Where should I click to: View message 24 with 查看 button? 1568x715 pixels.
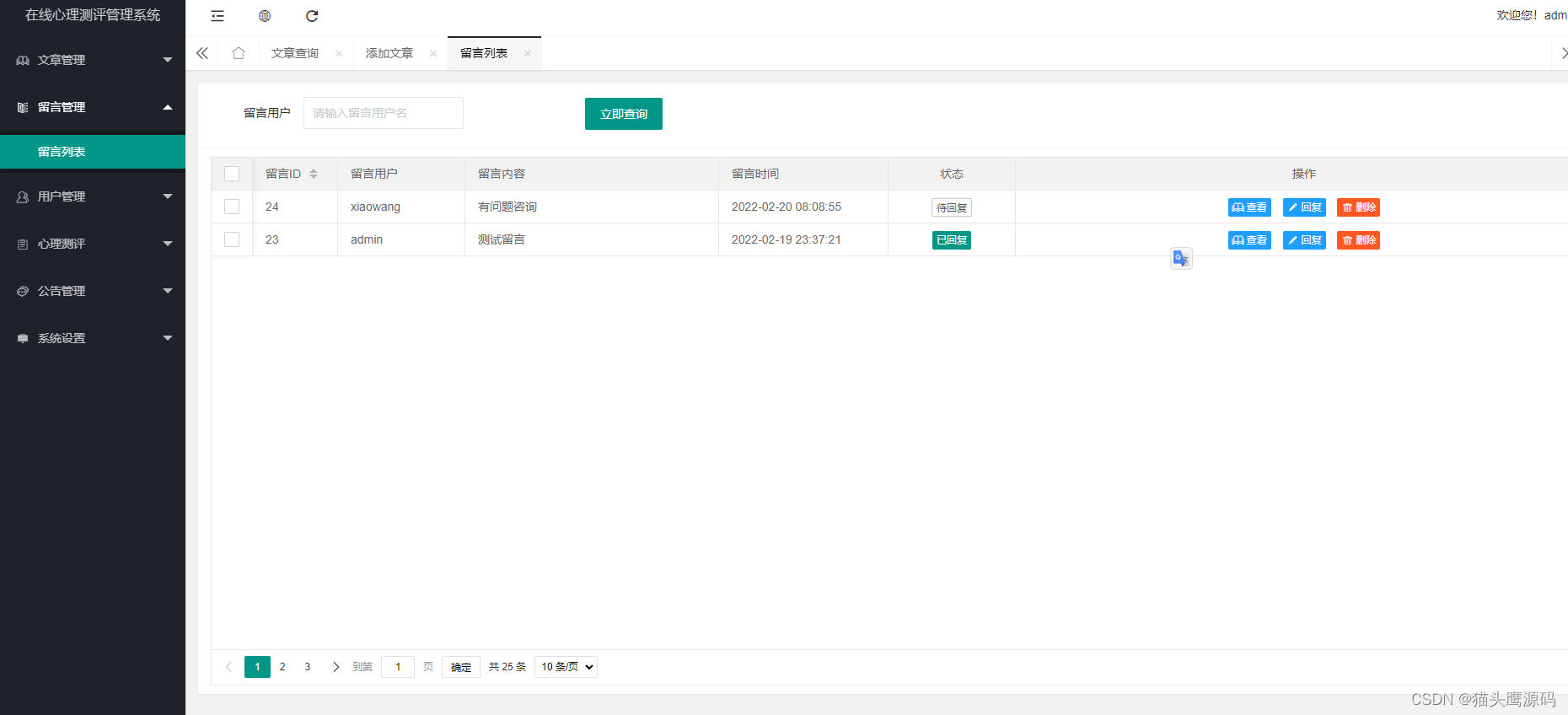(1249, 207)
